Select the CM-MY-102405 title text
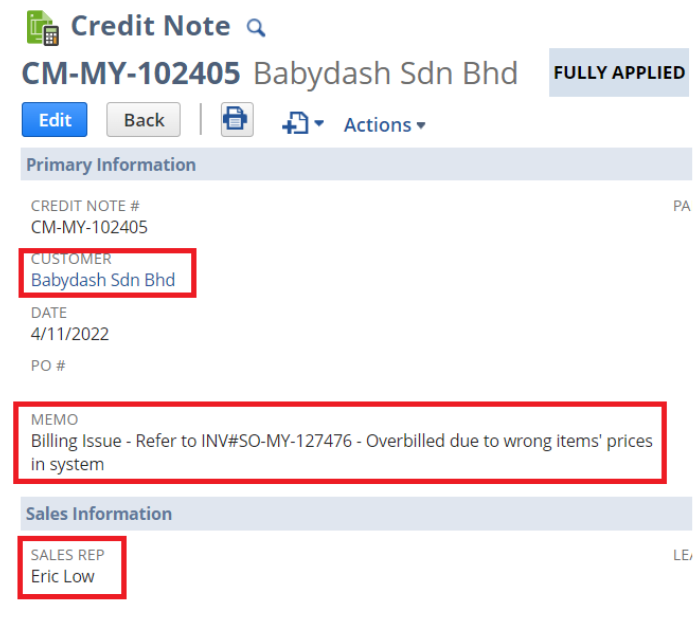Image resolution: width=697 pixels, height=638 pixels. 131,73
